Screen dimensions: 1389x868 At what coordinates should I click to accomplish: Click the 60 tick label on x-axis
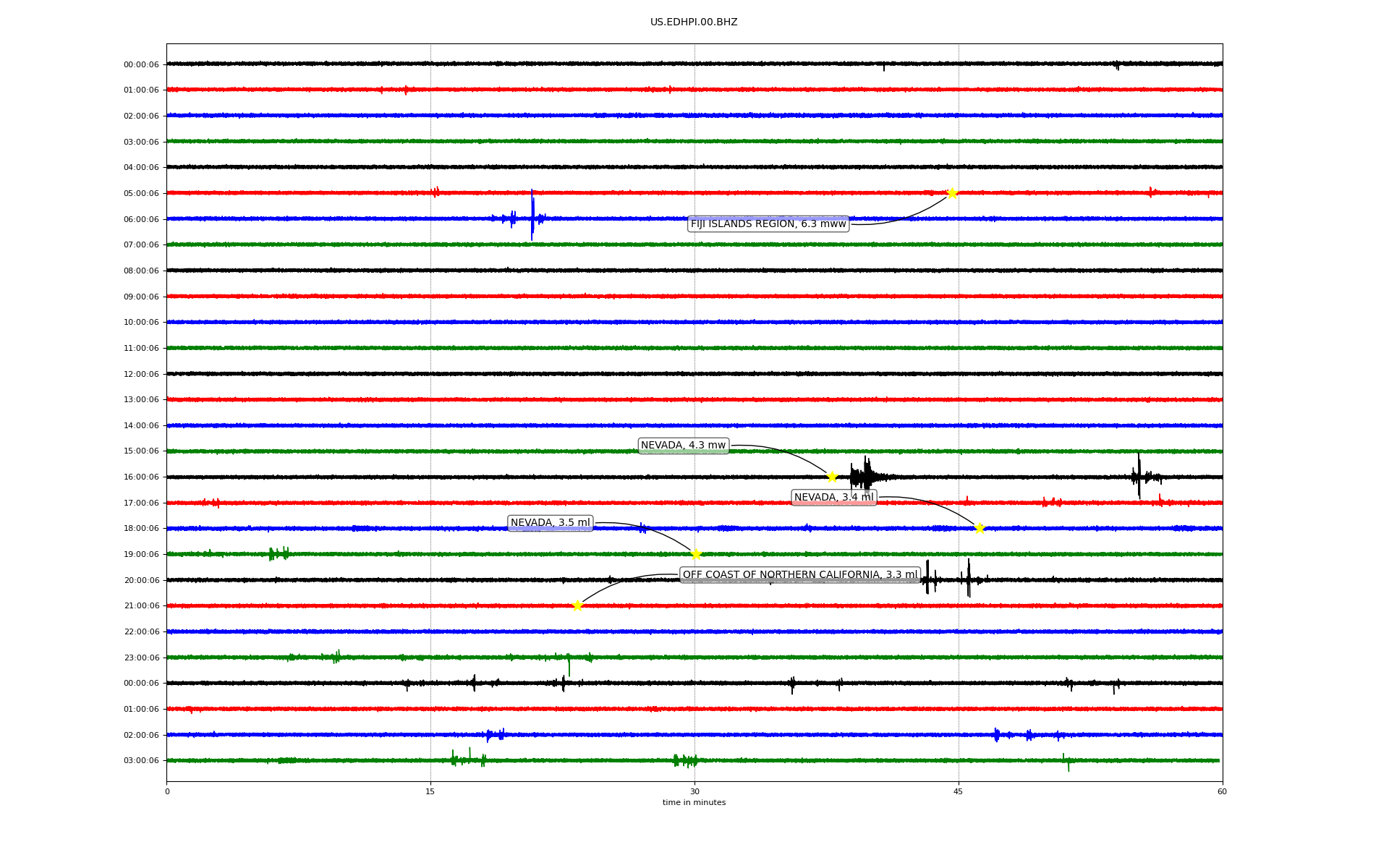(1222, 791)
